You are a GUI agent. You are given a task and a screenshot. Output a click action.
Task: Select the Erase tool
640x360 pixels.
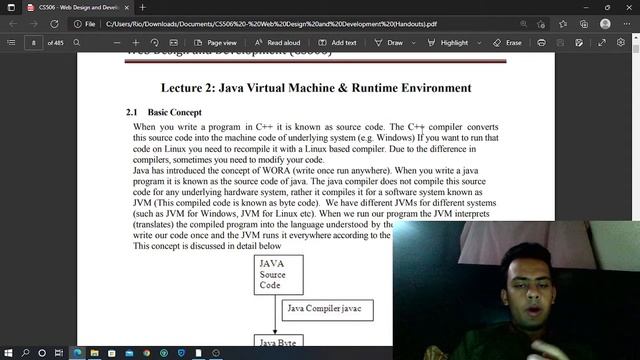pyautogui.click(x=507, y=42)
